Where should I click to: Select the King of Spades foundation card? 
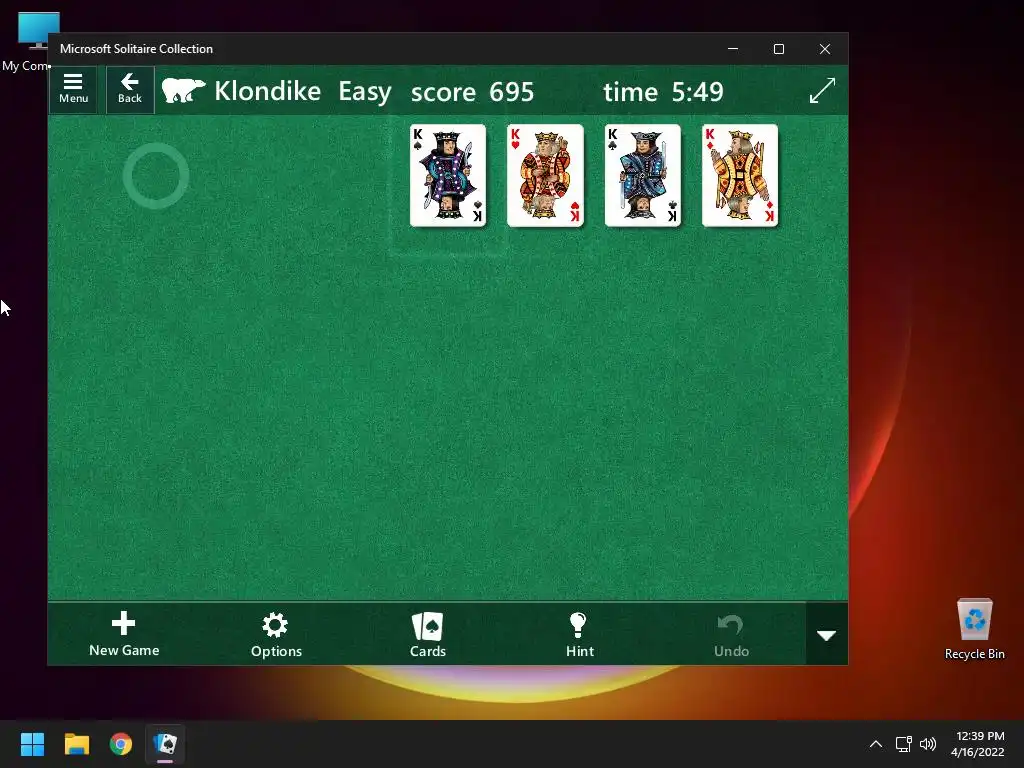click(448, 176)
